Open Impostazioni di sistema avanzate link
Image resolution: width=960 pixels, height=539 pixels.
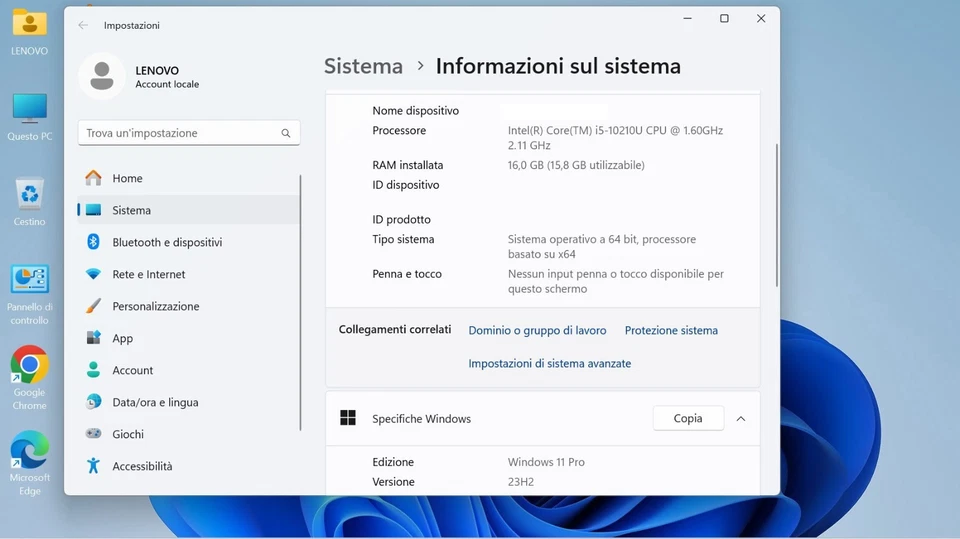click(549, 363)
